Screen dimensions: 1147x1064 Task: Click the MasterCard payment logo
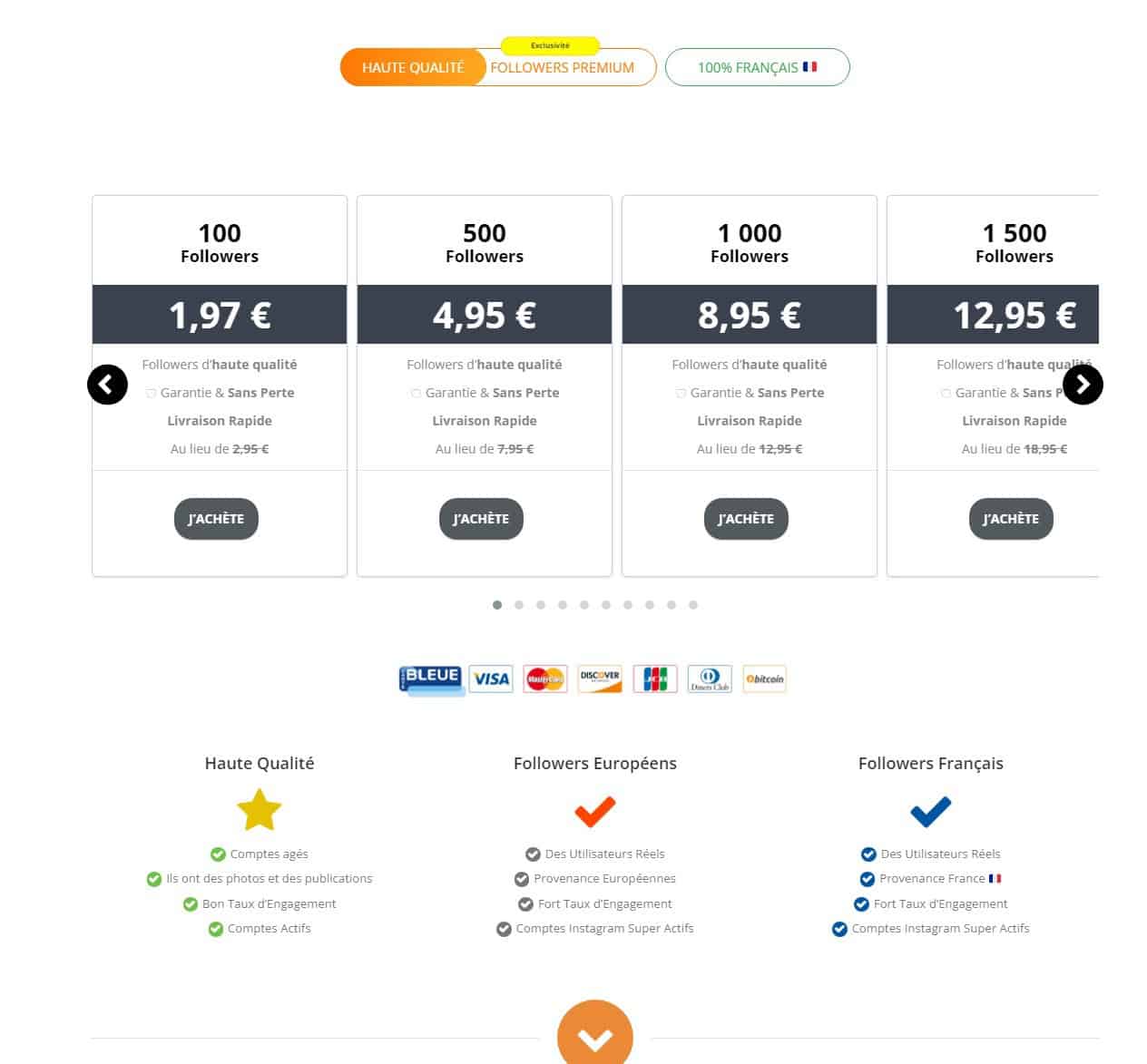click(545, 678)
